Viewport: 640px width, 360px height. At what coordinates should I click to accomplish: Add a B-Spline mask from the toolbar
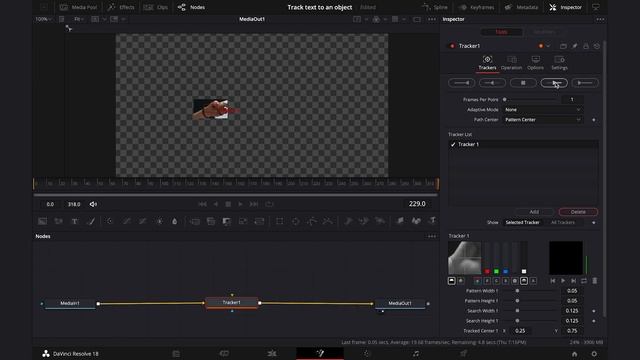tap(328, 221)
